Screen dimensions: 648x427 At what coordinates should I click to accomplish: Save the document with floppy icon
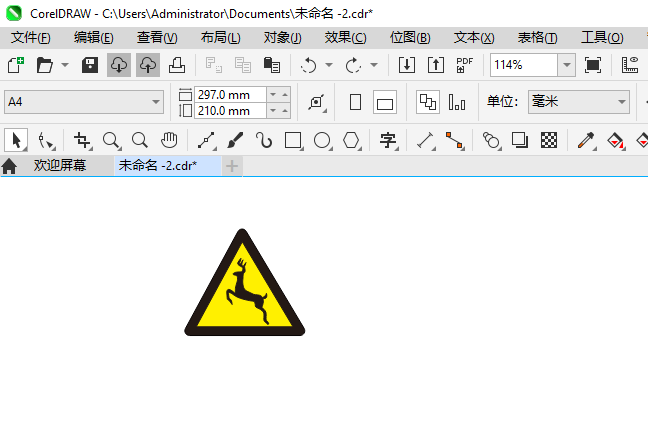point(90,65)
